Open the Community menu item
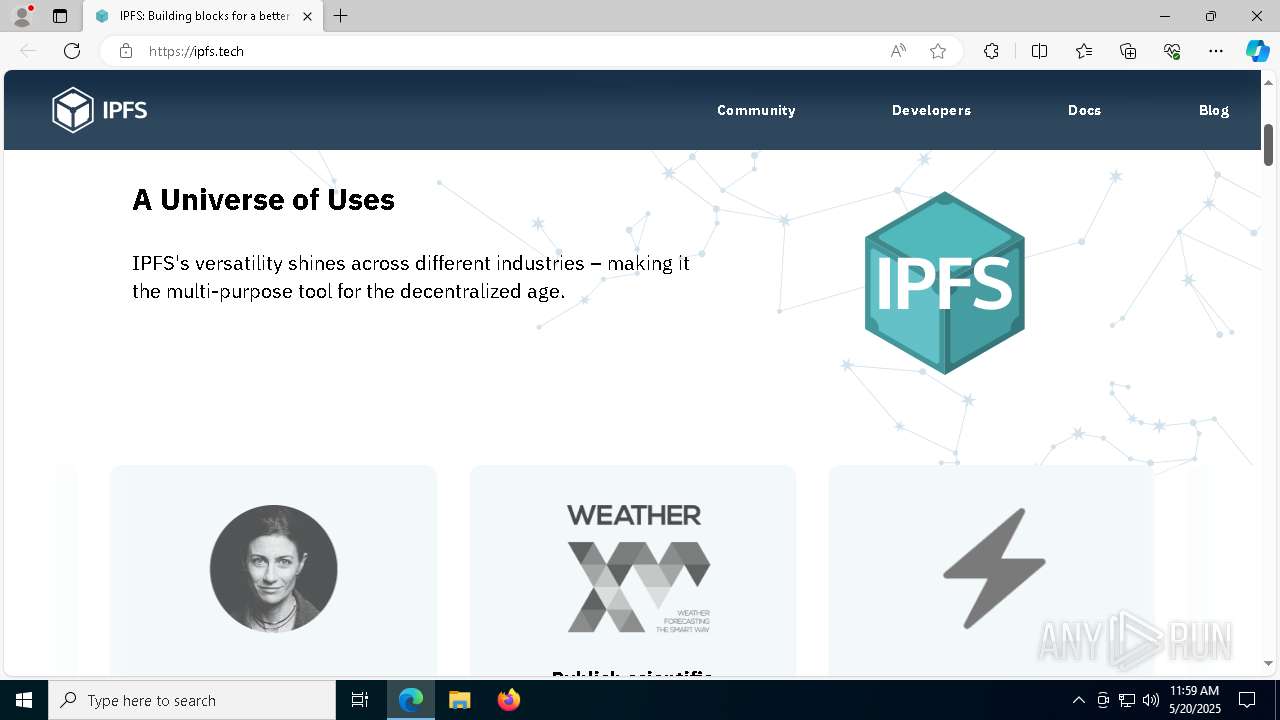1280x720 pixels. (756, 110)
